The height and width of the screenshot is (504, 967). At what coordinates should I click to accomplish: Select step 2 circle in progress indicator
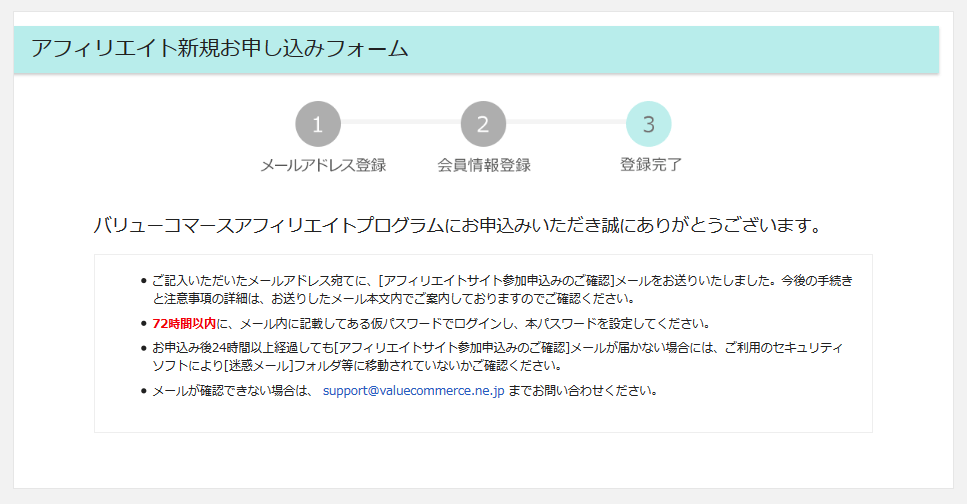484,124
